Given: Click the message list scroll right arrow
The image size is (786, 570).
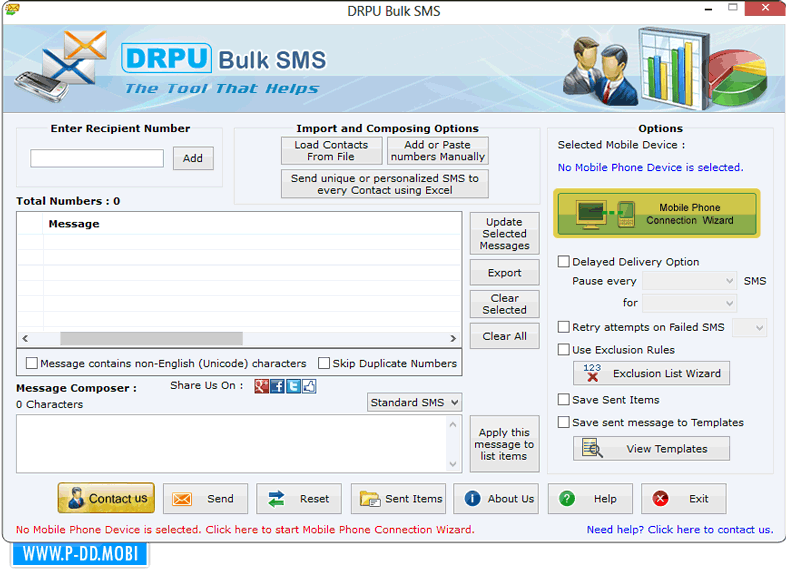Looking at the screenshot, I should (x=453, y=338).
